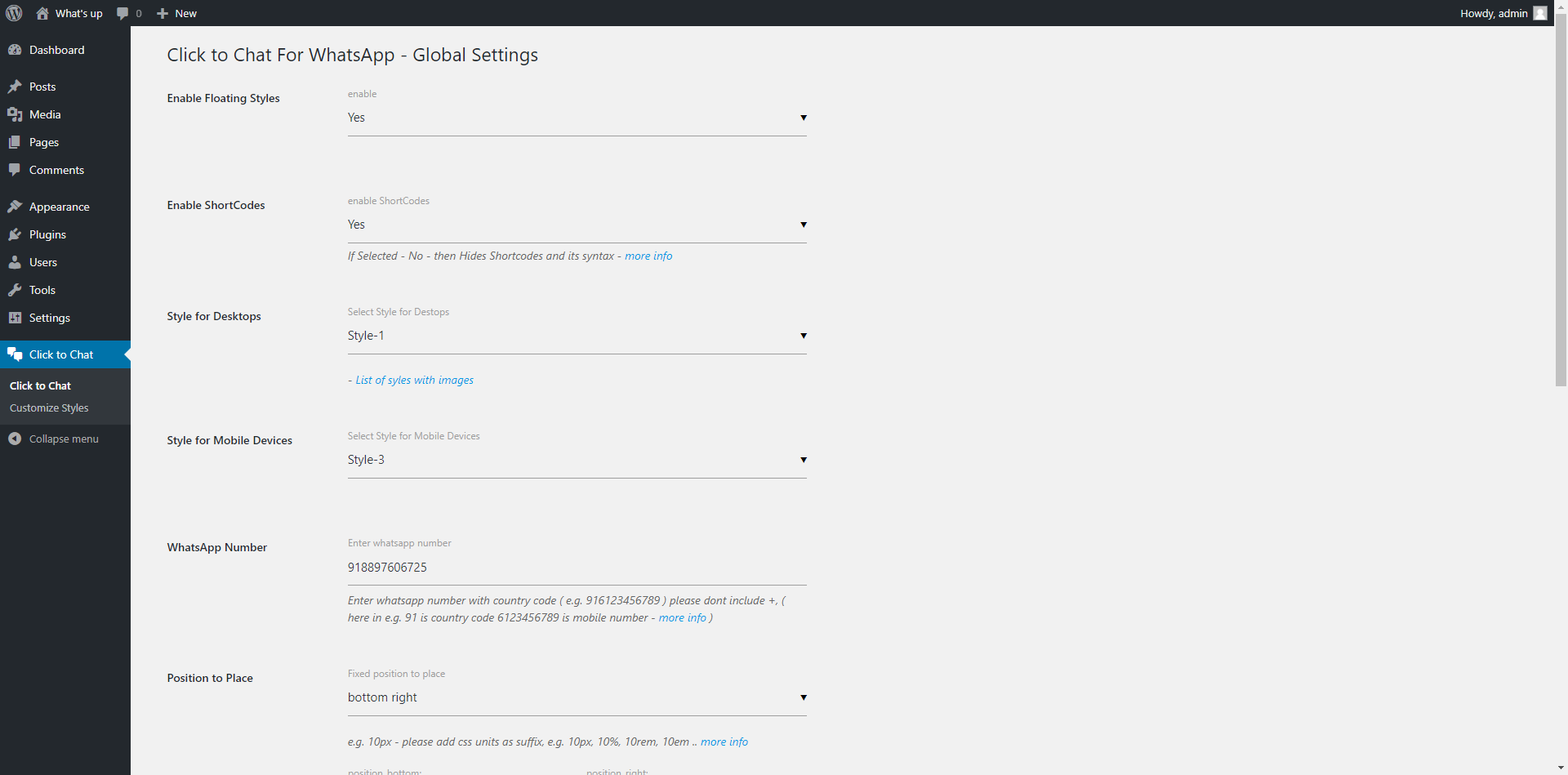Click What's up site name link
The height and width of the screenshot is (775, 1568).
click(79, 13)
